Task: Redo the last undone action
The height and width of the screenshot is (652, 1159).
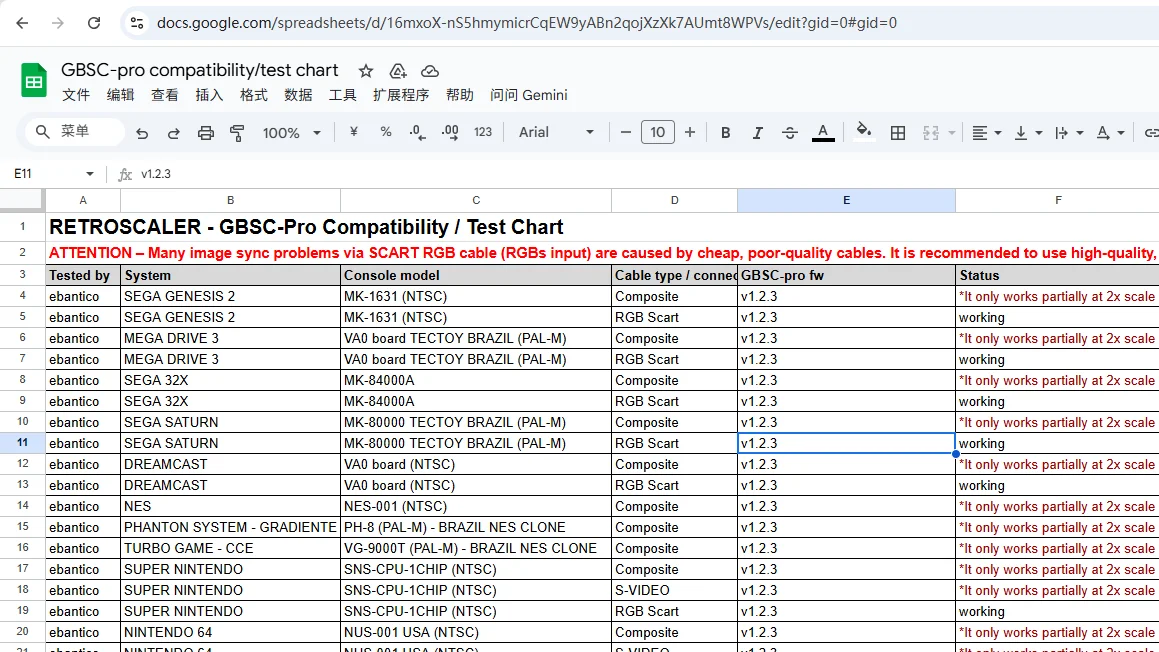Action: [174, 133]
